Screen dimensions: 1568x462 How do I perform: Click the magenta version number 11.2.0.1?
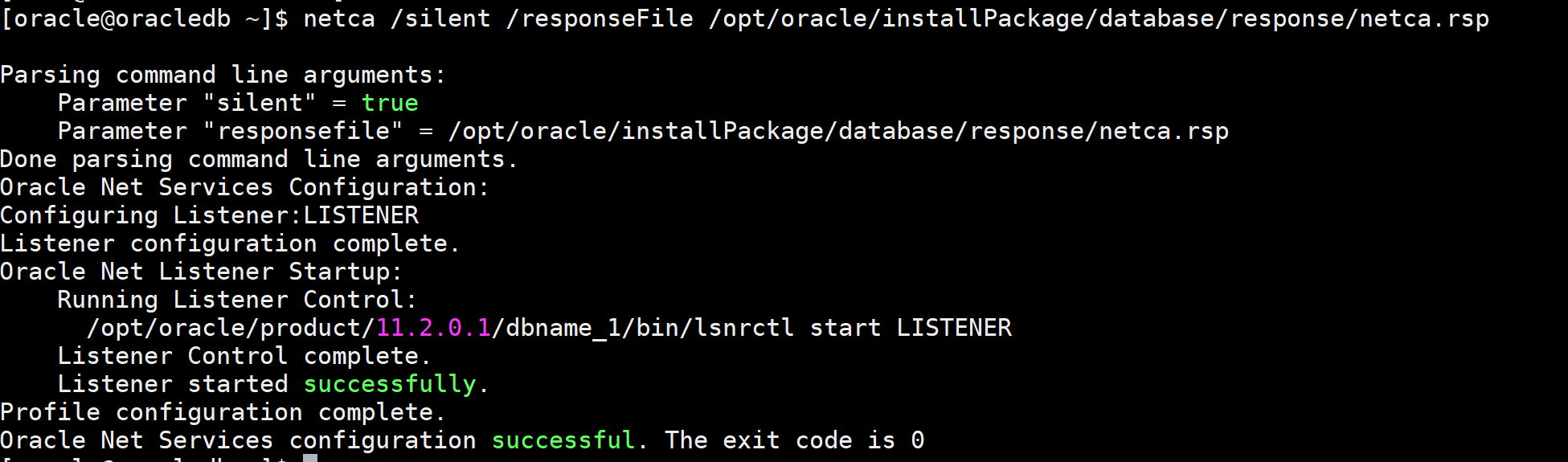pos(433,328)
